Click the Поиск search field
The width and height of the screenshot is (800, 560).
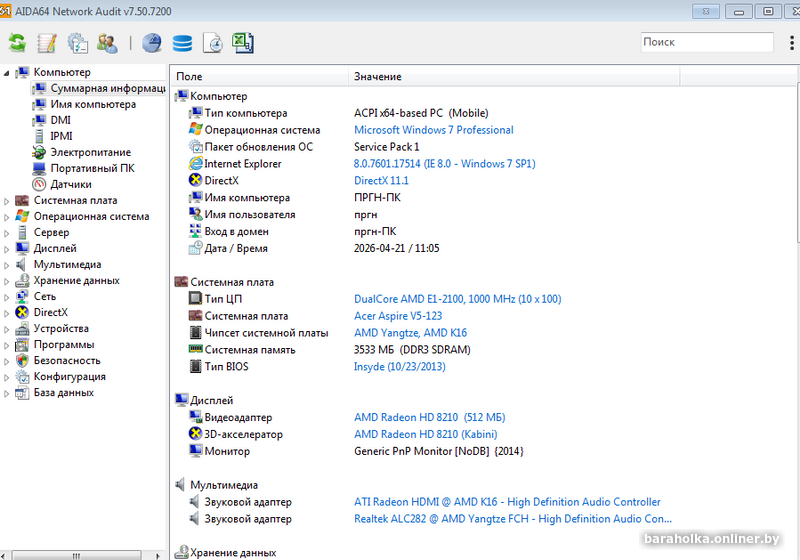707,42
